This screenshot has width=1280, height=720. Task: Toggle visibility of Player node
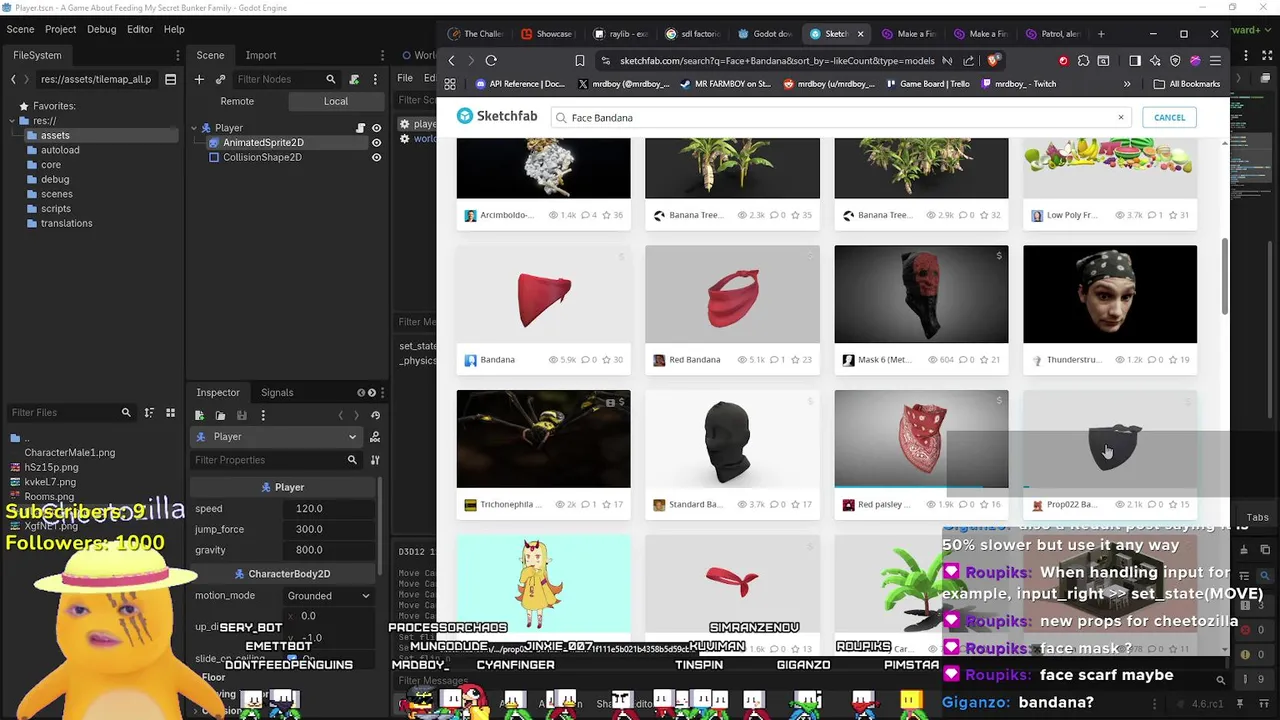pos(376,128)
